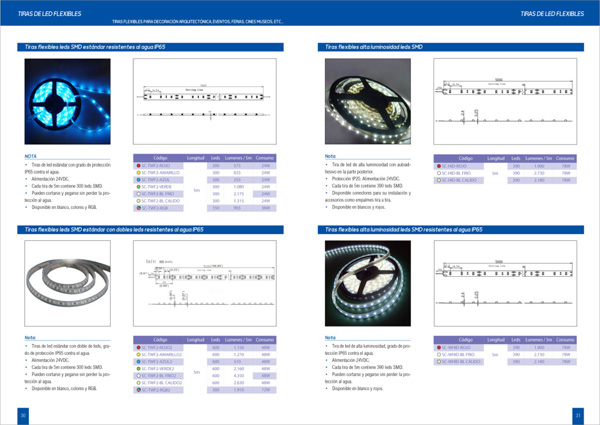The width and height of the screenshot is (600, 425).
Task: Click the red dot beside SC-TWF2-ROJO2
Action: click(139, 347)
